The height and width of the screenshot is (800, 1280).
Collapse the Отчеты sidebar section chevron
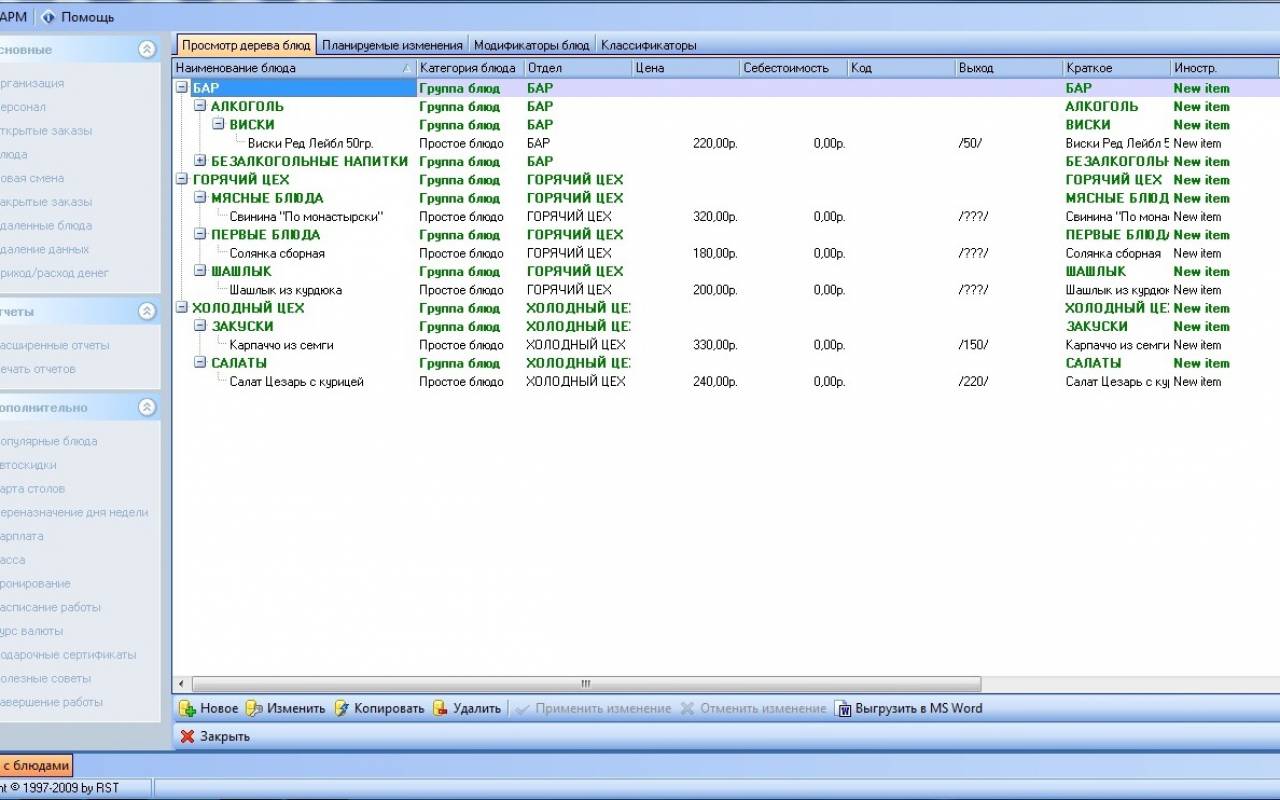coord(147,312)
